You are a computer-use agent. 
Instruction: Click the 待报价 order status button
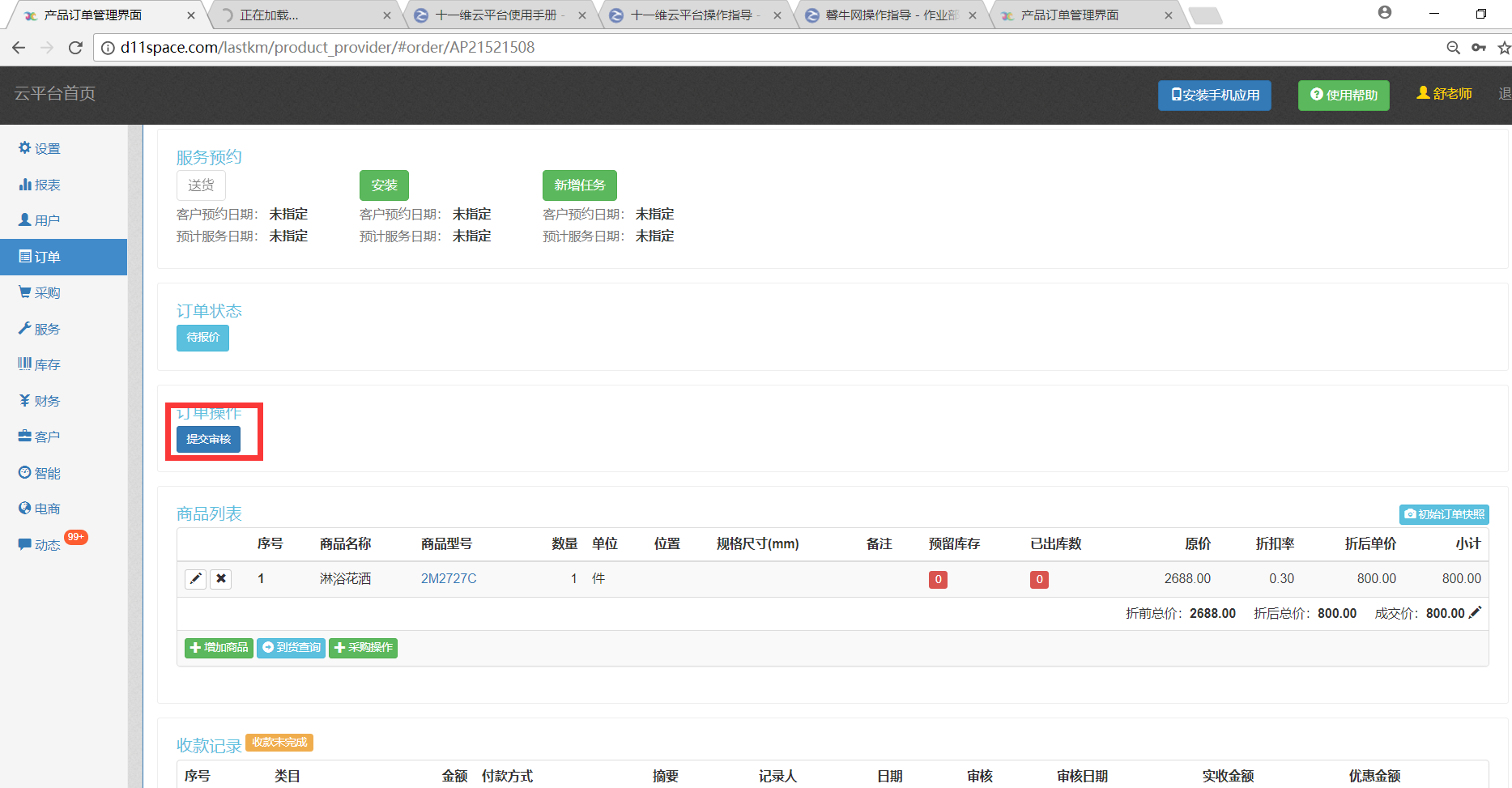click(202, 338)
